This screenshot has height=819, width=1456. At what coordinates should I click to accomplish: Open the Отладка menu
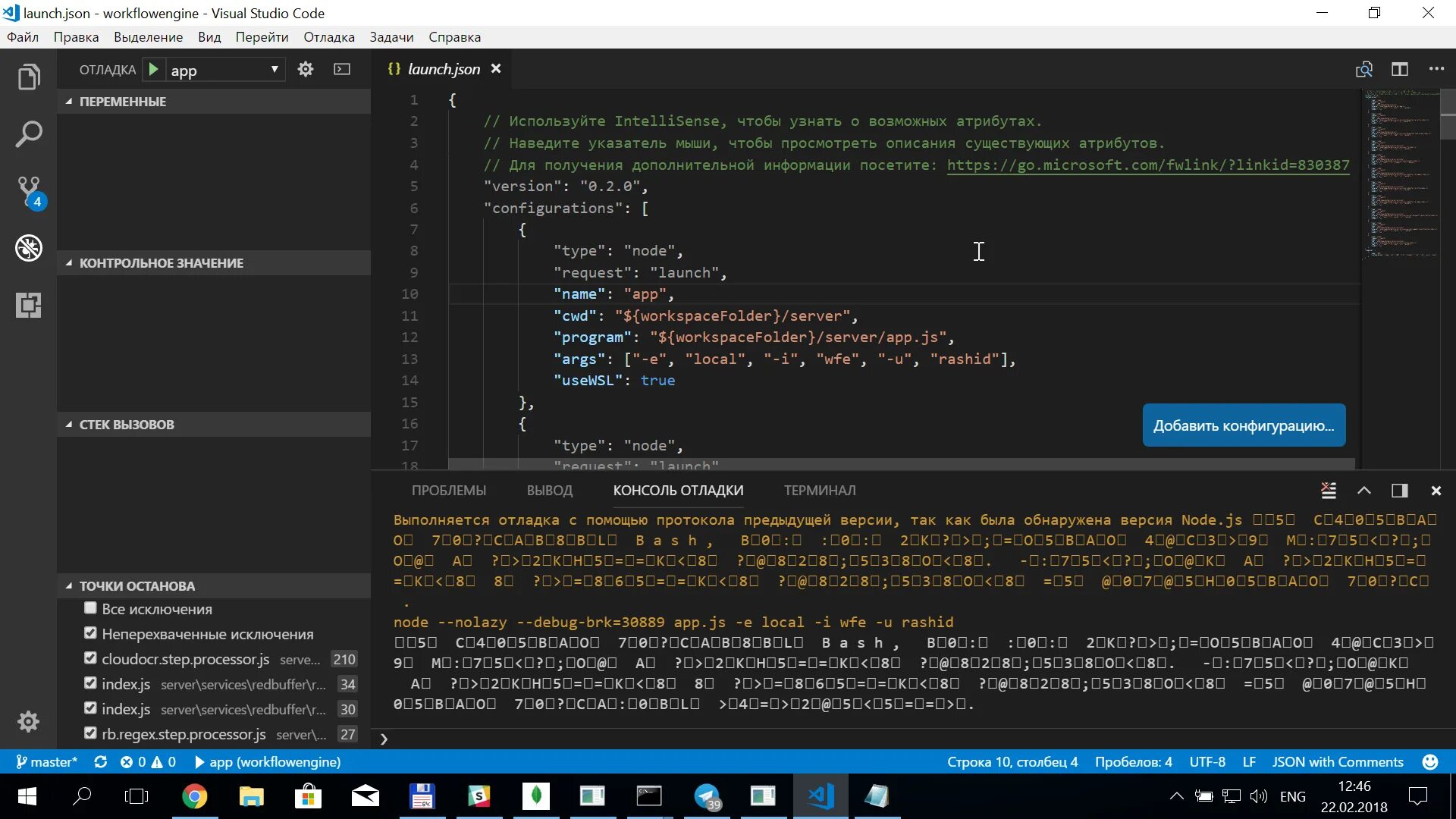[328, 37]
